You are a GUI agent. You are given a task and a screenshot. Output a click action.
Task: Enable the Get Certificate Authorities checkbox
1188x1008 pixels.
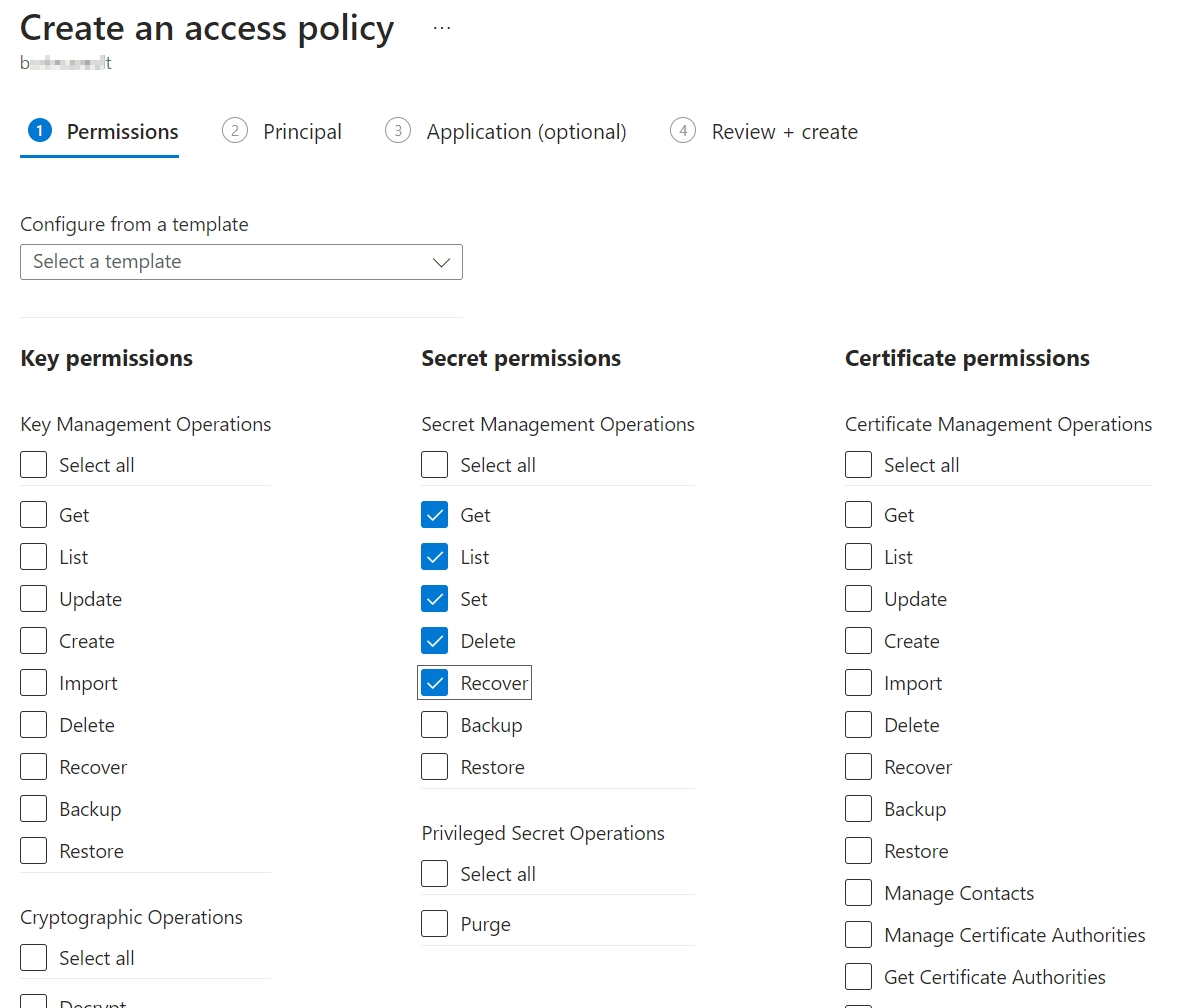[858, 977]
